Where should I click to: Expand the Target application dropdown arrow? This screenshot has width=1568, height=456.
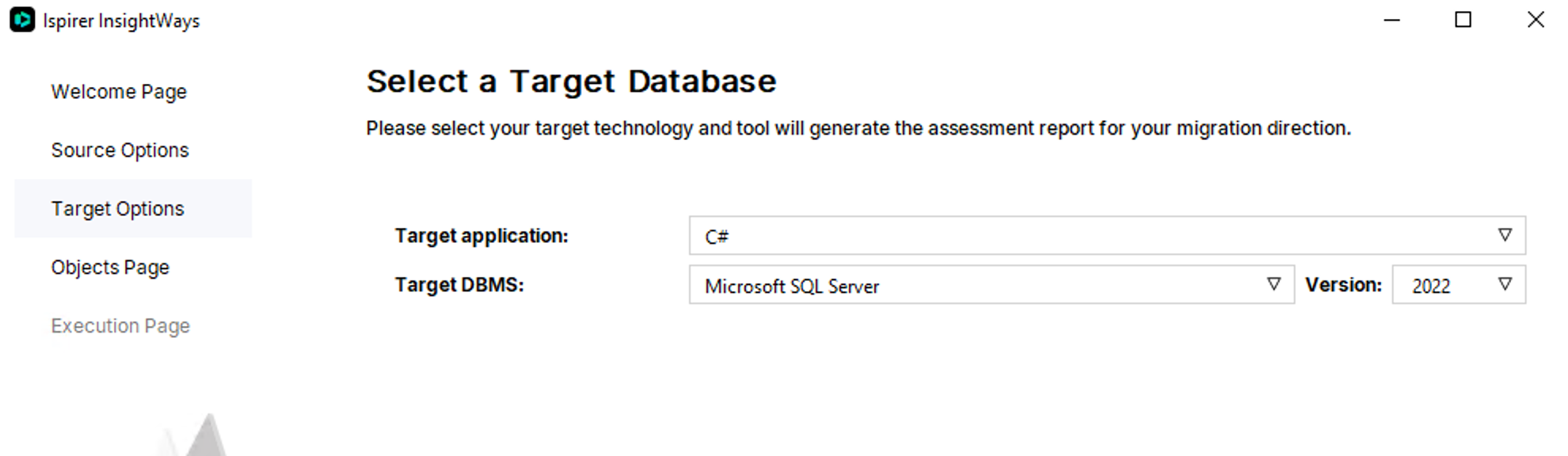click(x=1505, y=235)
